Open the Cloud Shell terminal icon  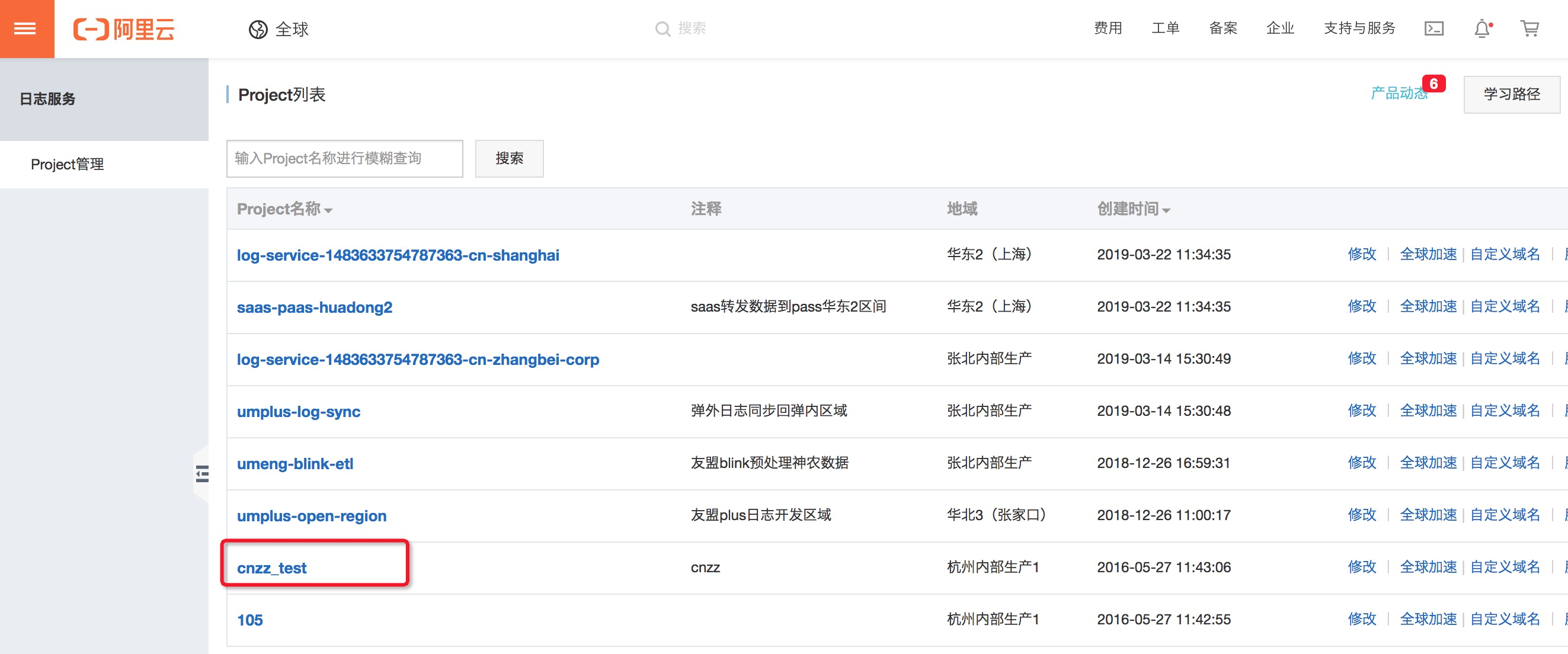coord(1433,28)
